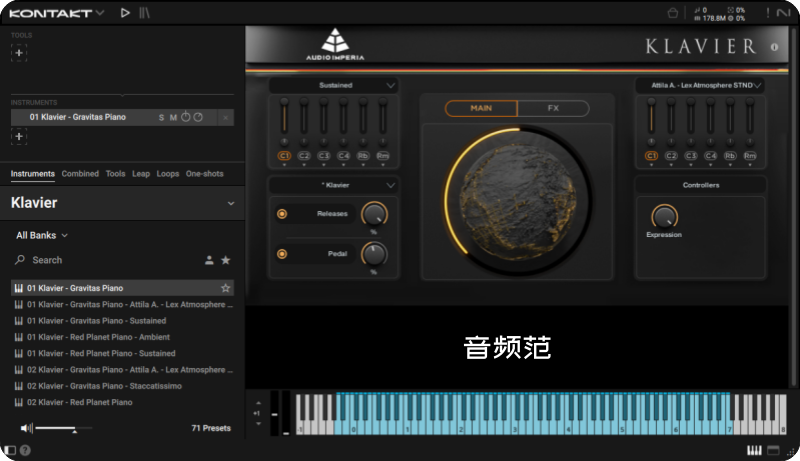Click the add tool plus icon under Tools
Screen dimensions: 800x461
pos(19,52)
